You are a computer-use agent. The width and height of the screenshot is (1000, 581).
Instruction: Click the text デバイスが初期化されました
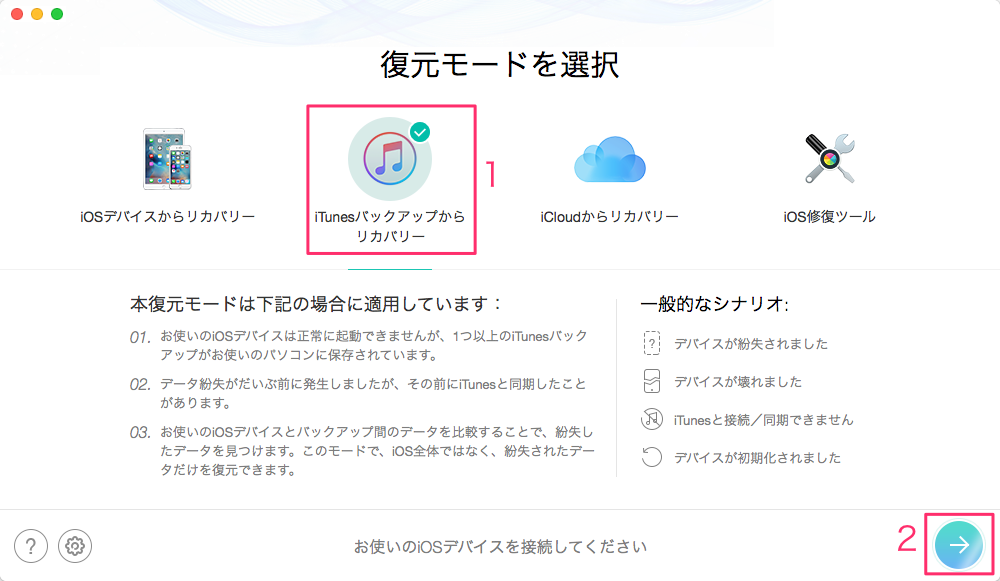point(757,458)
